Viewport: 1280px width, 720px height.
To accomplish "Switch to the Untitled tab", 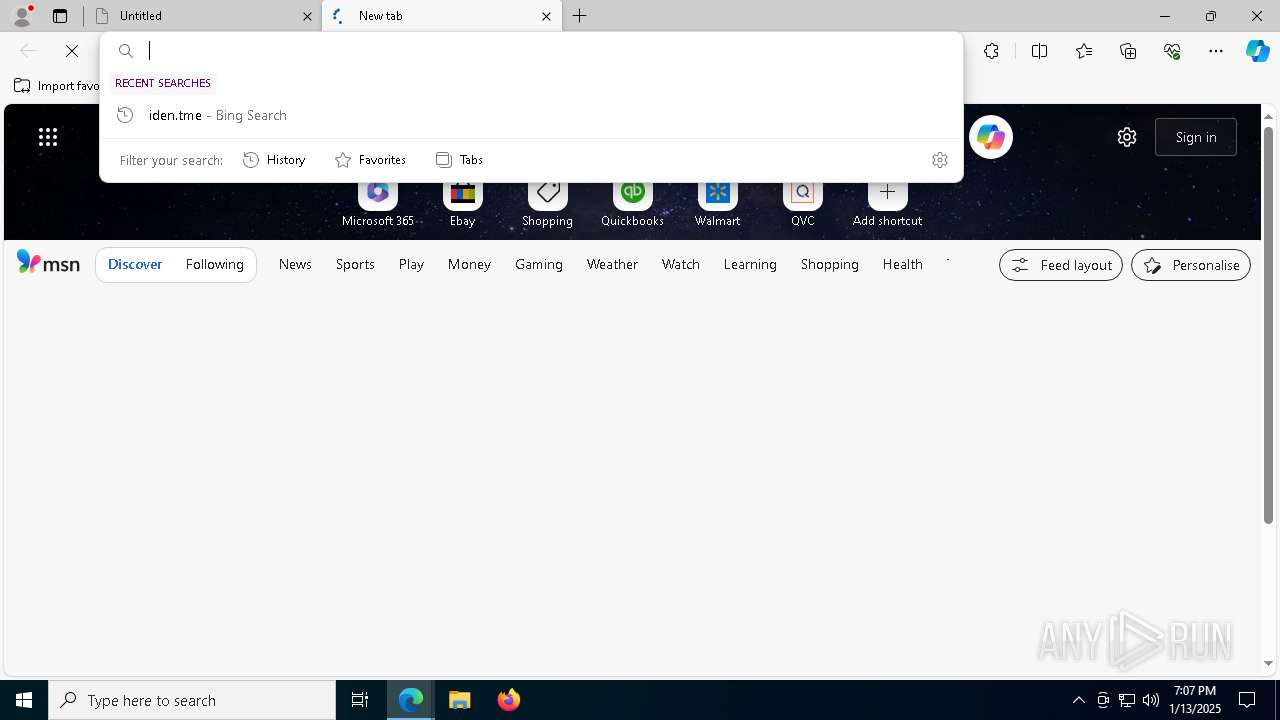I will (200, 16).
